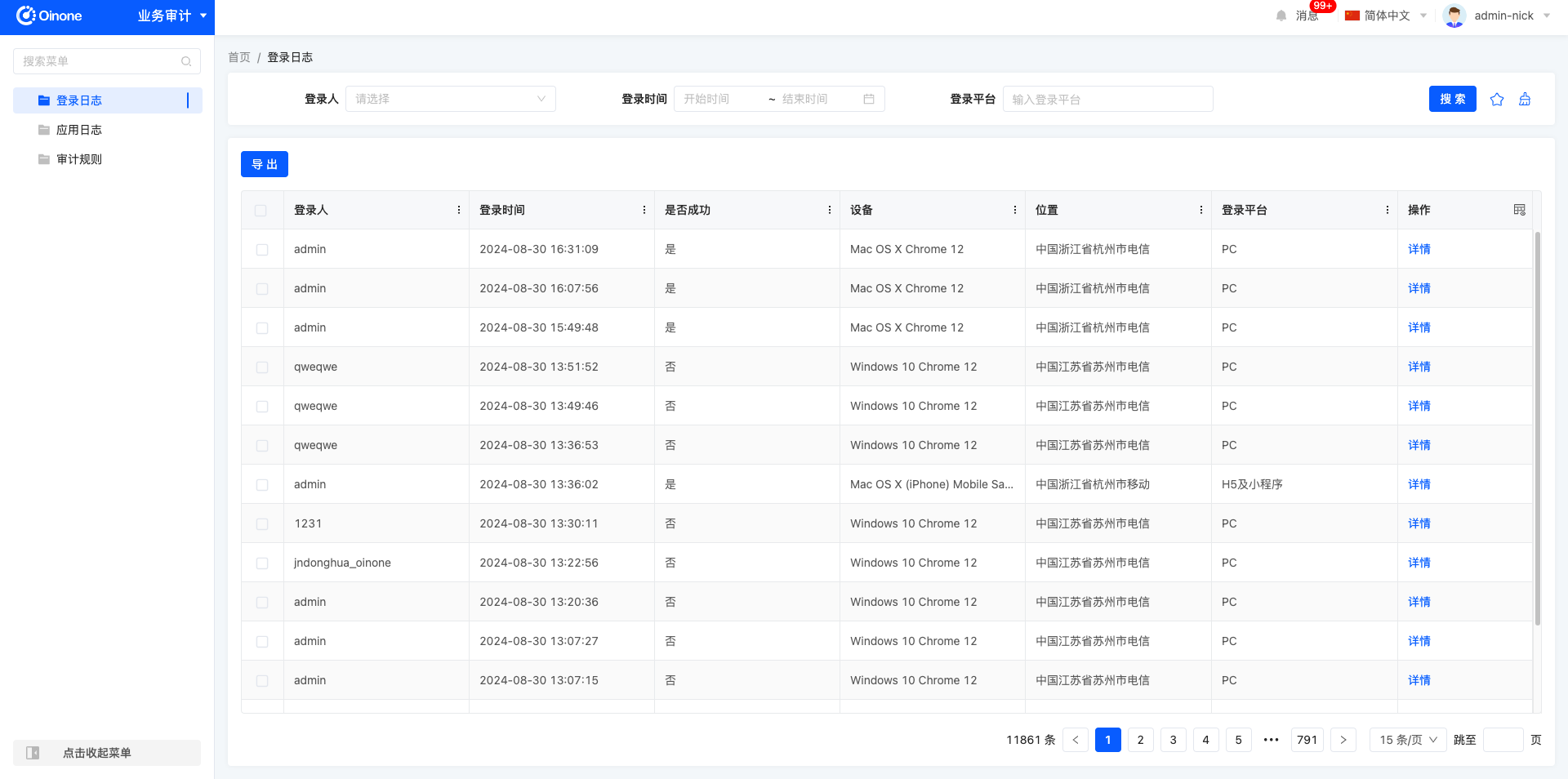Viewport: 1568px width, 779px height.
Task: Open 应用日志 in the sidebar menu
Action: [x=108, y=130]
